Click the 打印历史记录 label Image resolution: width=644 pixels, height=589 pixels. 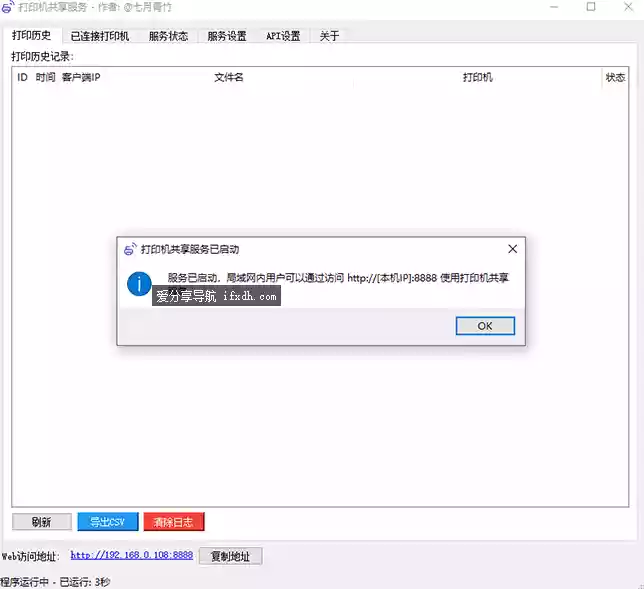pyautogui.click(x=42, y=57)
